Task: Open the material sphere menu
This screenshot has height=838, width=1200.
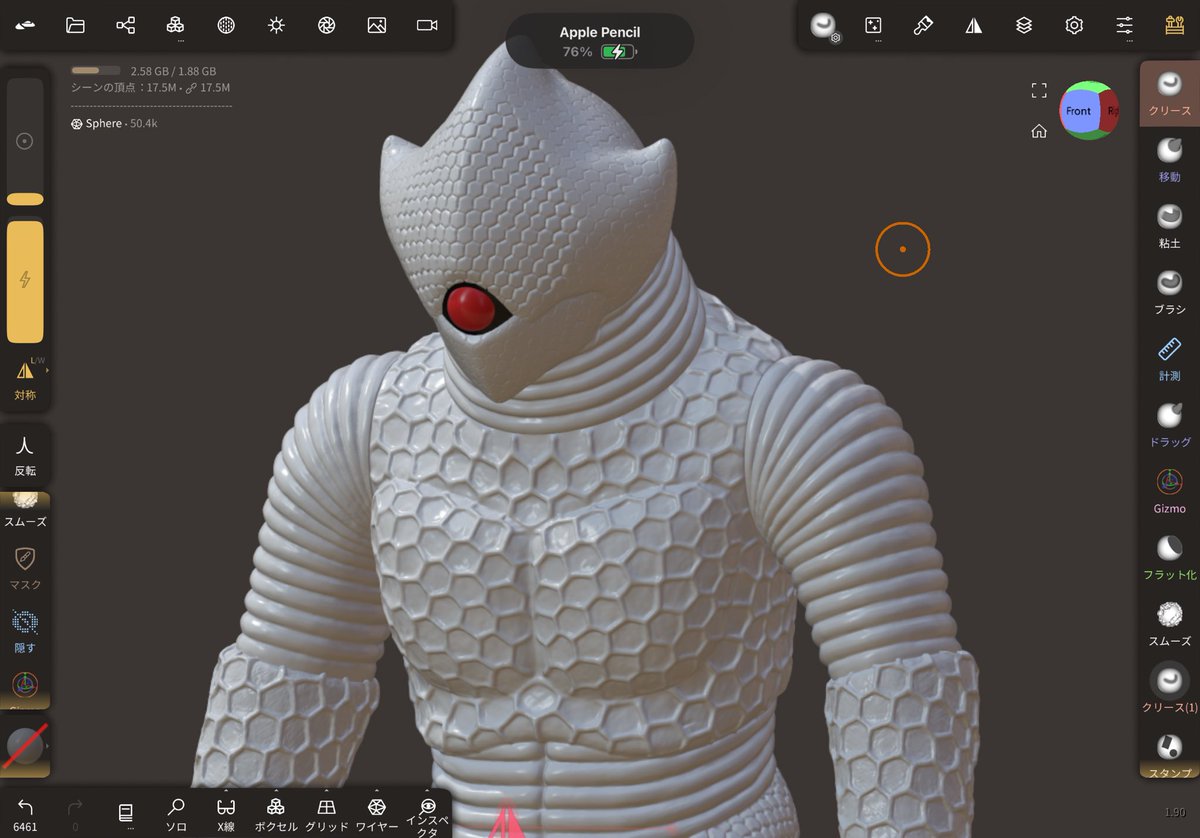Action: click(x=226, y=25)
